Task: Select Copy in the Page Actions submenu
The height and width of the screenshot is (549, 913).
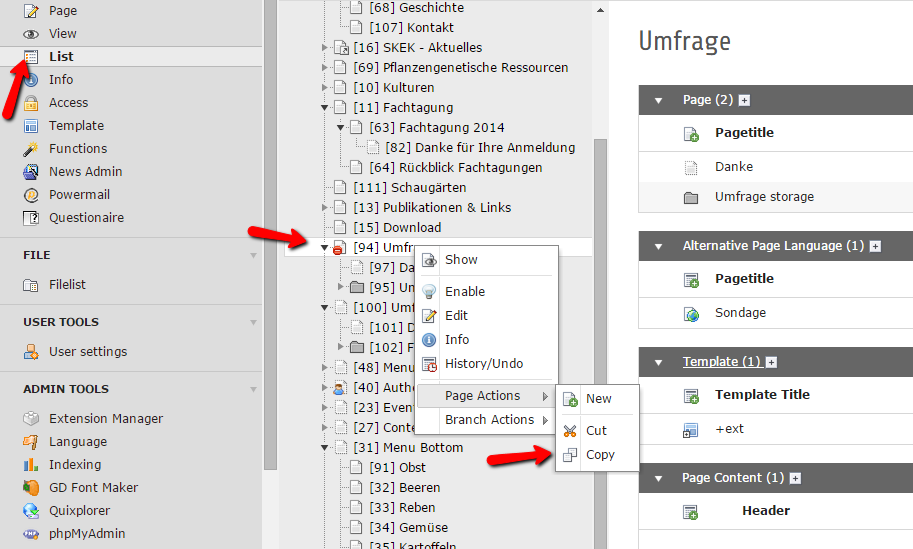Action: (598, 455)
